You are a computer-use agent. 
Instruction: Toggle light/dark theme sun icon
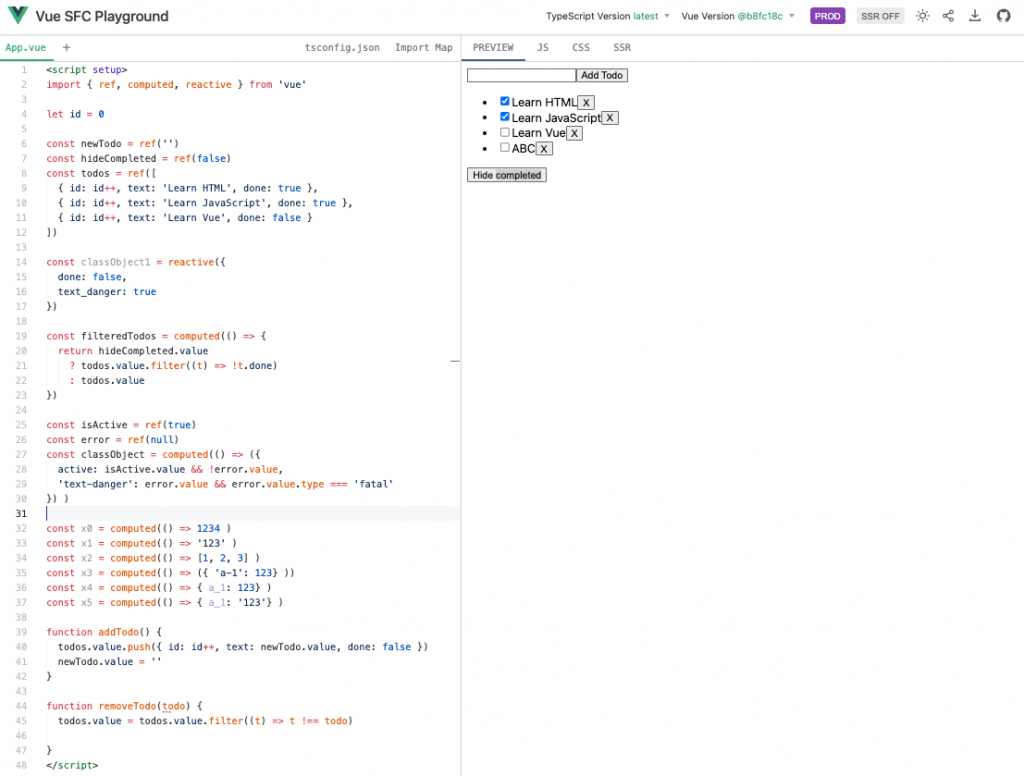click(922, 16)
